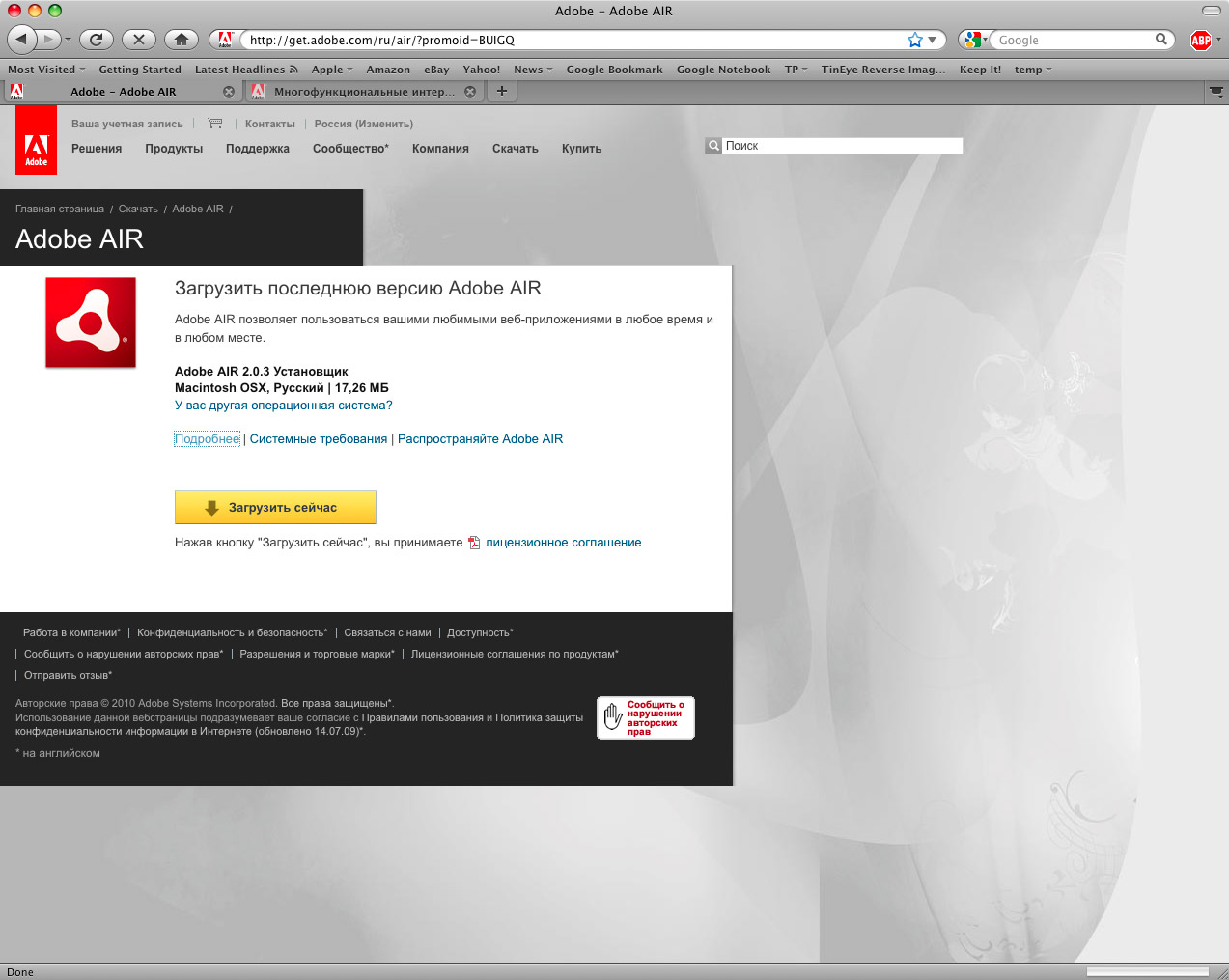Click Сообщить о нарушении авторских прав badge
Viewport: 1229px width, 980px height.
pos(646,718)
